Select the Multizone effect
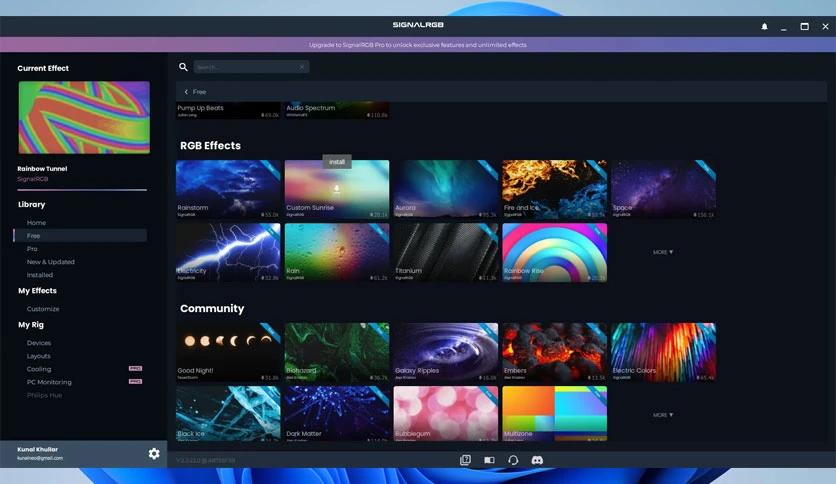The height and width of the screenshot is (484, 836). pos(554,414)
